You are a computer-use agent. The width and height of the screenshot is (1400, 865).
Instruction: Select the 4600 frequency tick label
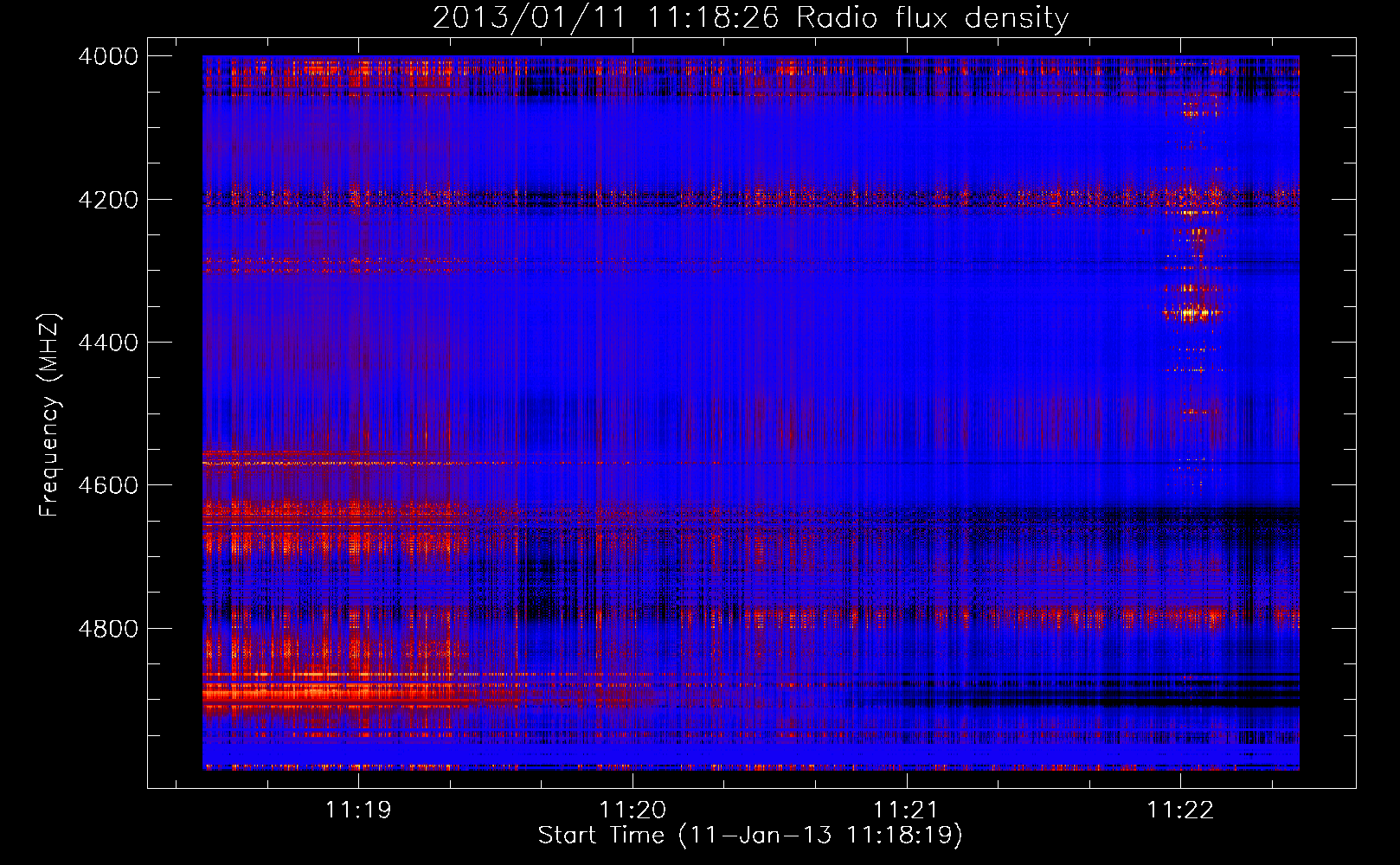108,485
